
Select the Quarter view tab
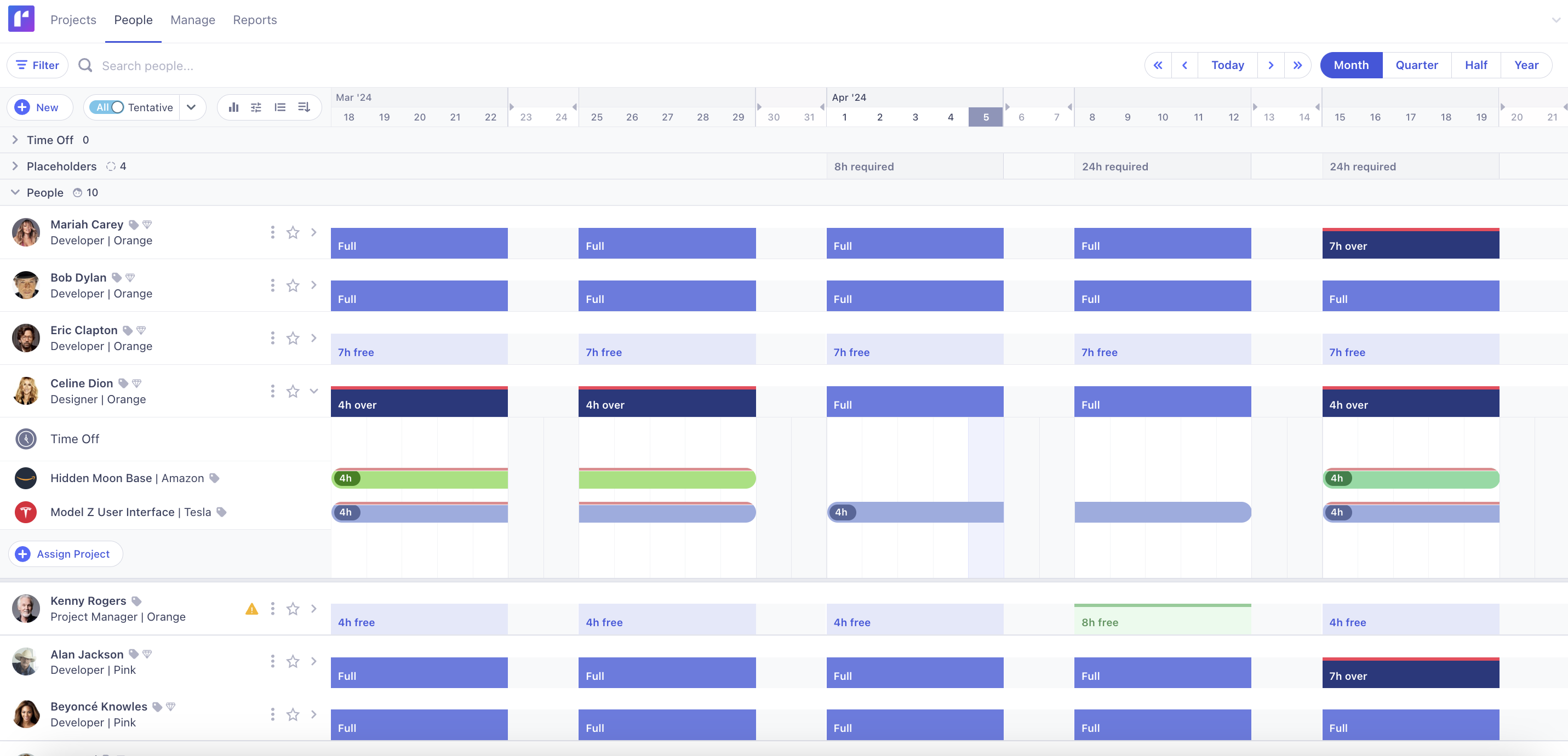coord(1416,65)
